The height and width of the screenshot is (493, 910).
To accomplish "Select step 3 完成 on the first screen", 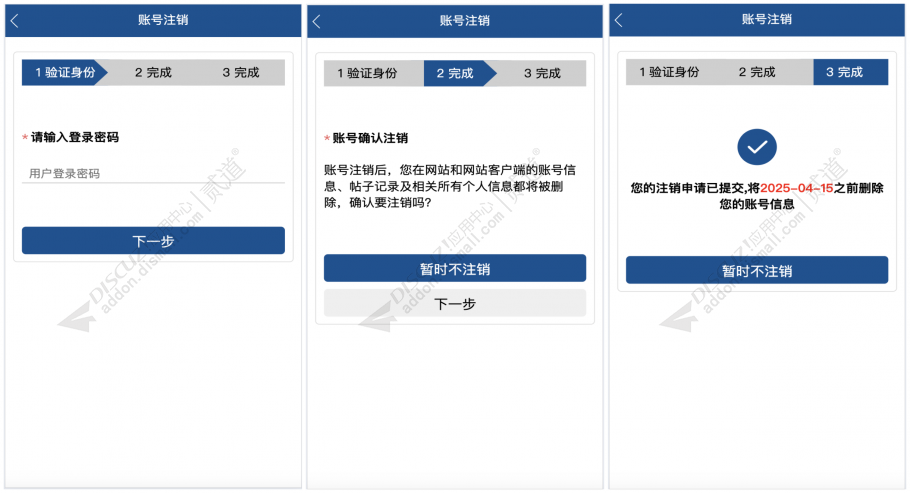I will coord(241,73).
